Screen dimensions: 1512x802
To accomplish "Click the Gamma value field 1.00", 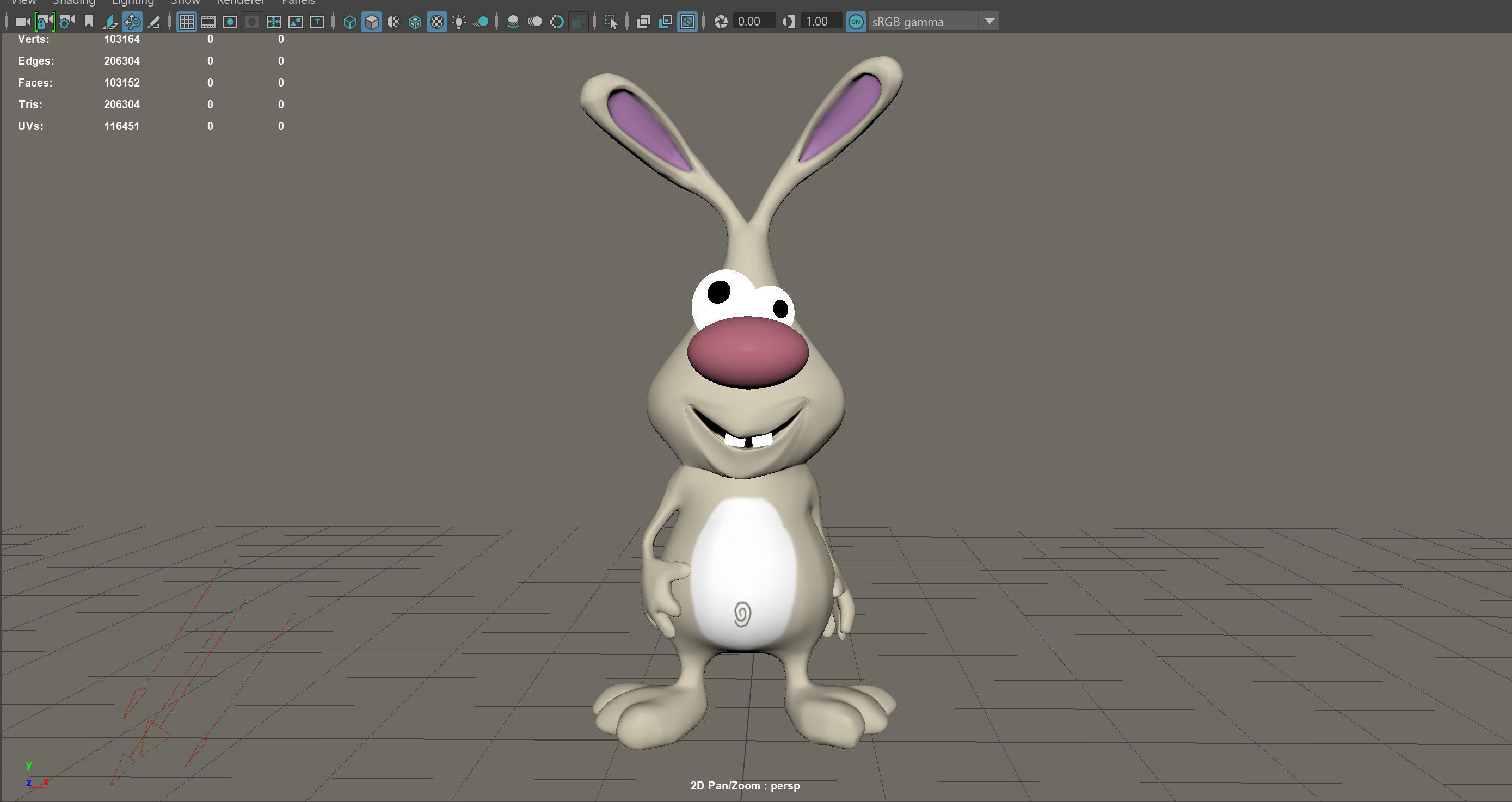I will click(822, 22).
